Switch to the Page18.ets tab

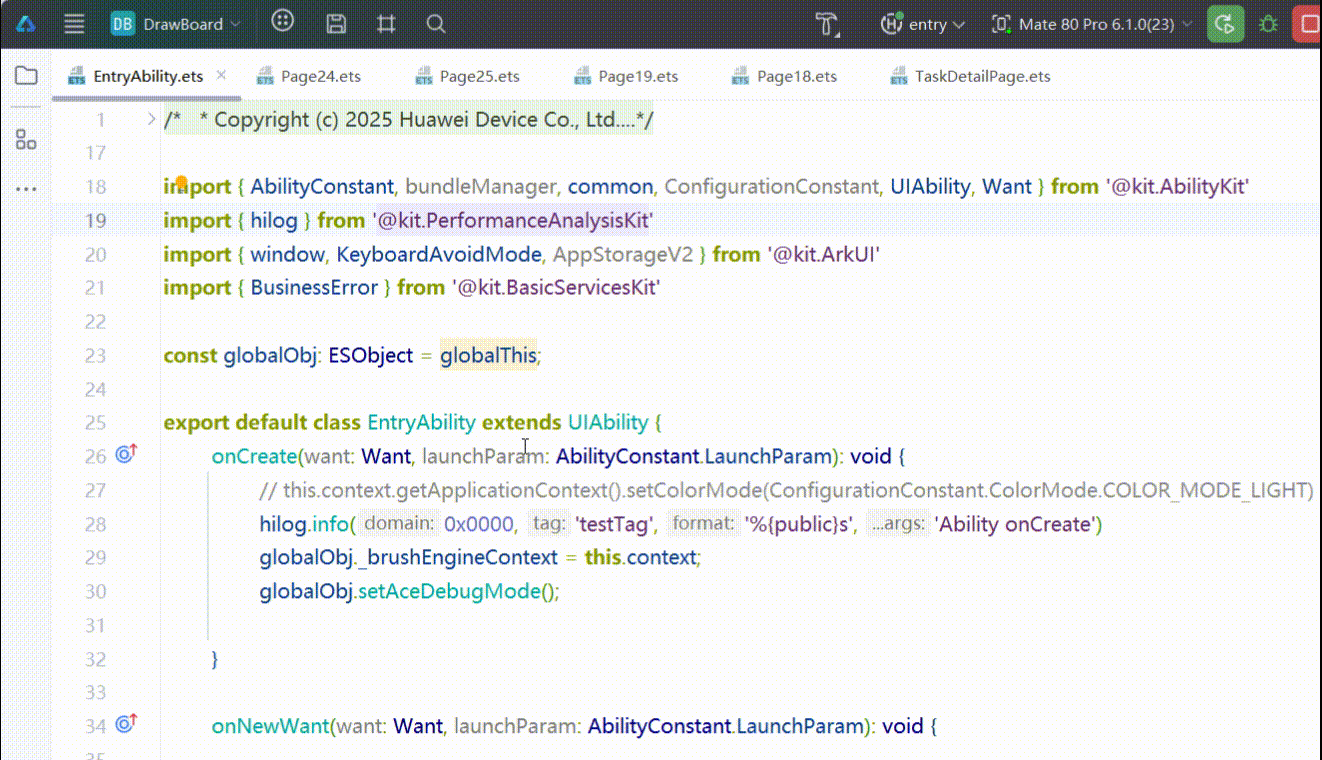click(785, 76)
